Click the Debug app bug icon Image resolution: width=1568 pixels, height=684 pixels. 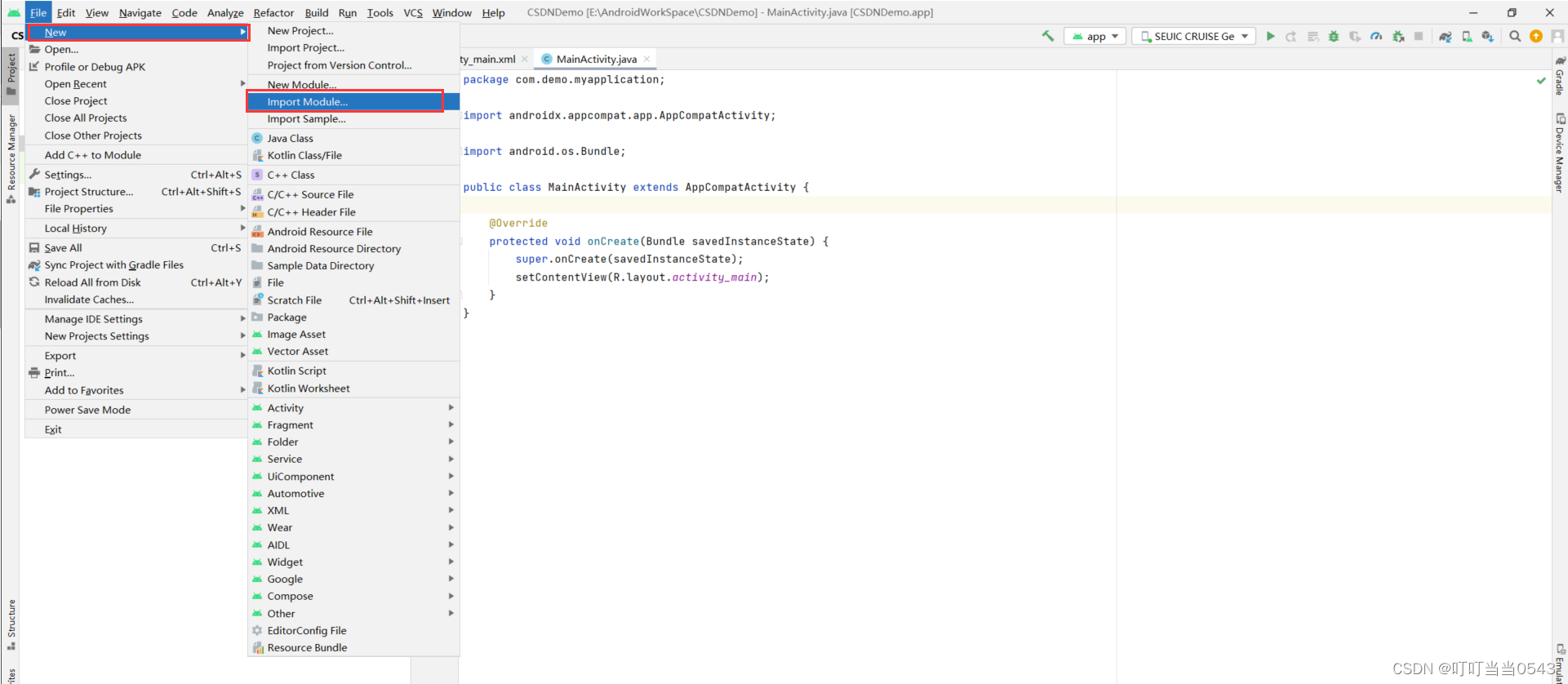(x=1334, y=36)
